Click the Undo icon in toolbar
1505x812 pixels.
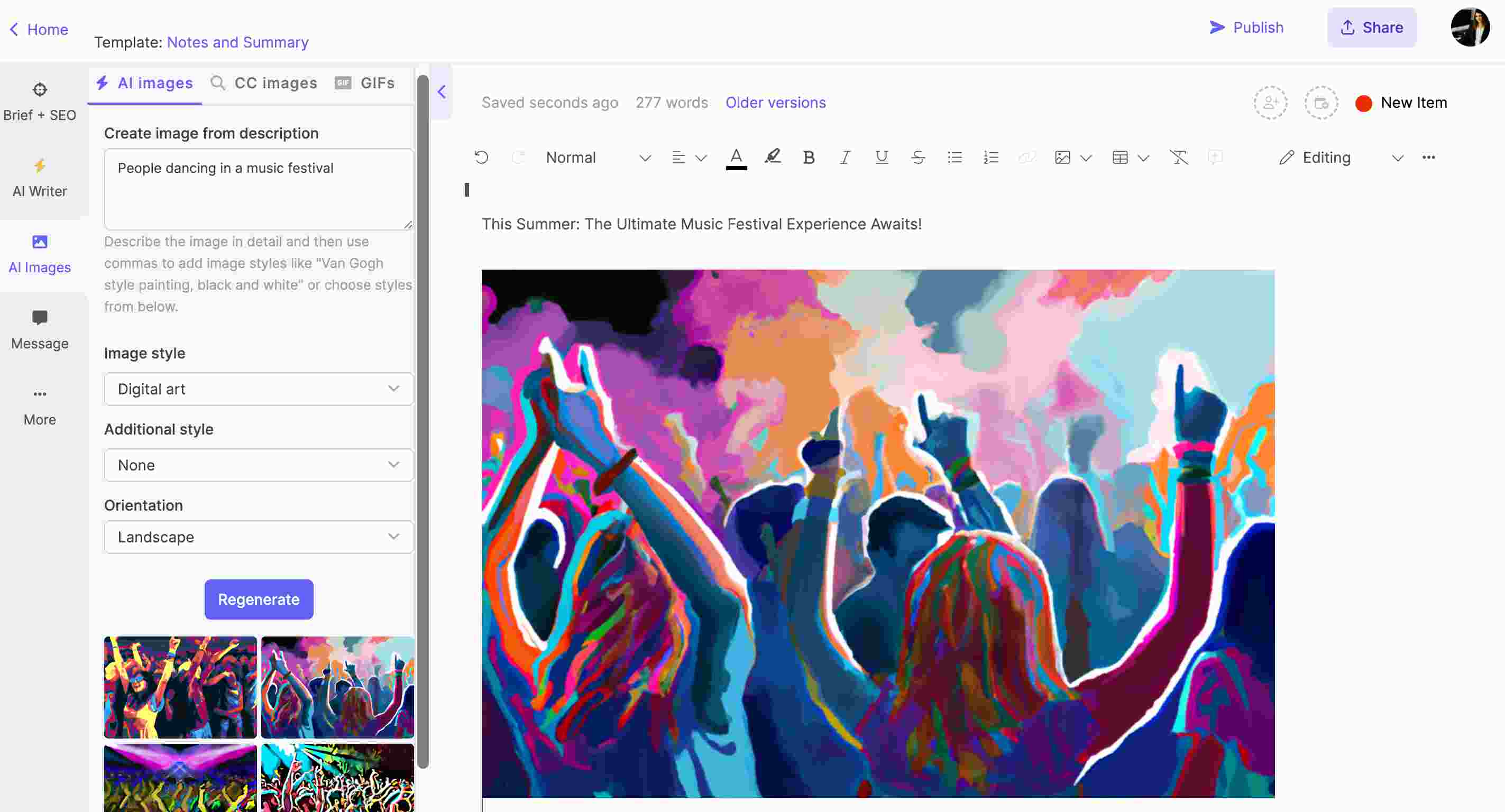tap(481, 157)
